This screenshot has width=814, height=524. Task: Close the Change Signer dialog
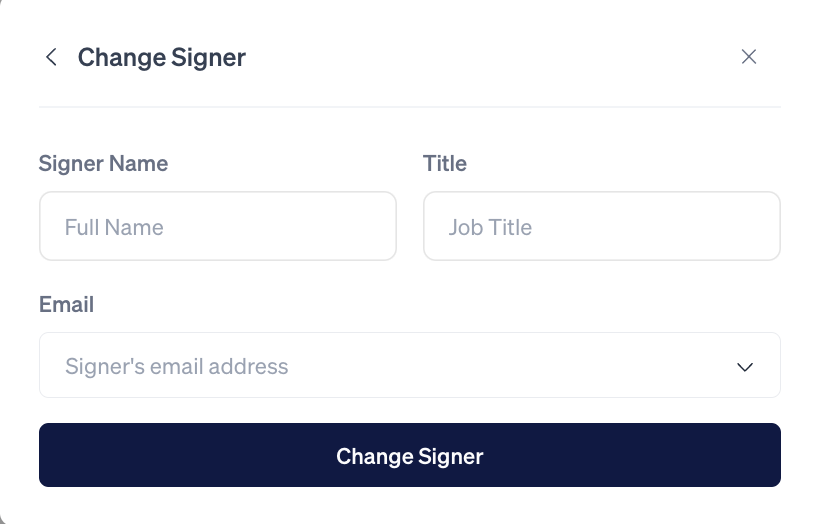tap(749, 57)
